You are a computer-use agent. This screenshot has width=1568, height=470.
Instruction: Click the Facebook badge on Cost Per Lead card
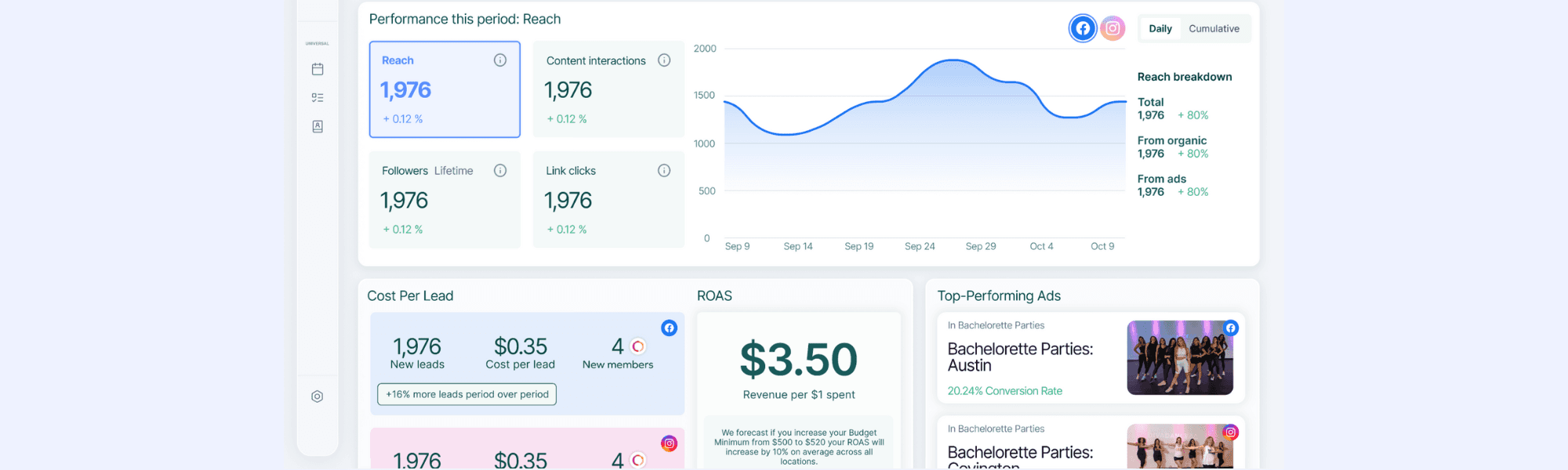pyautogui.click(x=669, y=328)
